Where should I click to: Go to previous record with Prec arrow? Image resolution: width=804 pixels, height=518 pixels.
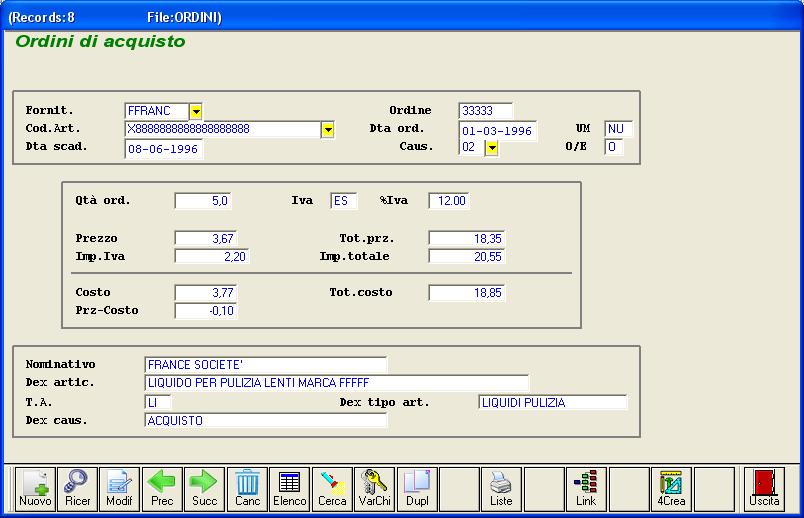(162, 489)
